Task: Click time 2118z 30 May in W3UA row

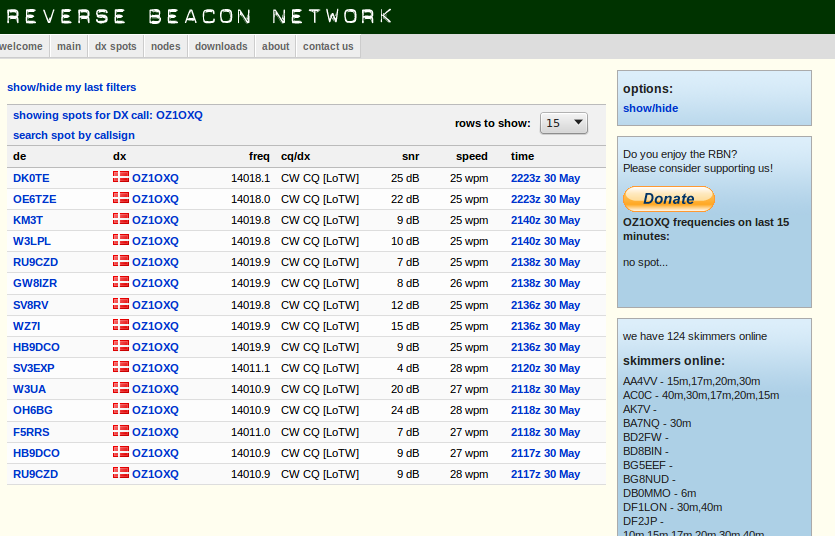Action: pos(545,389)
